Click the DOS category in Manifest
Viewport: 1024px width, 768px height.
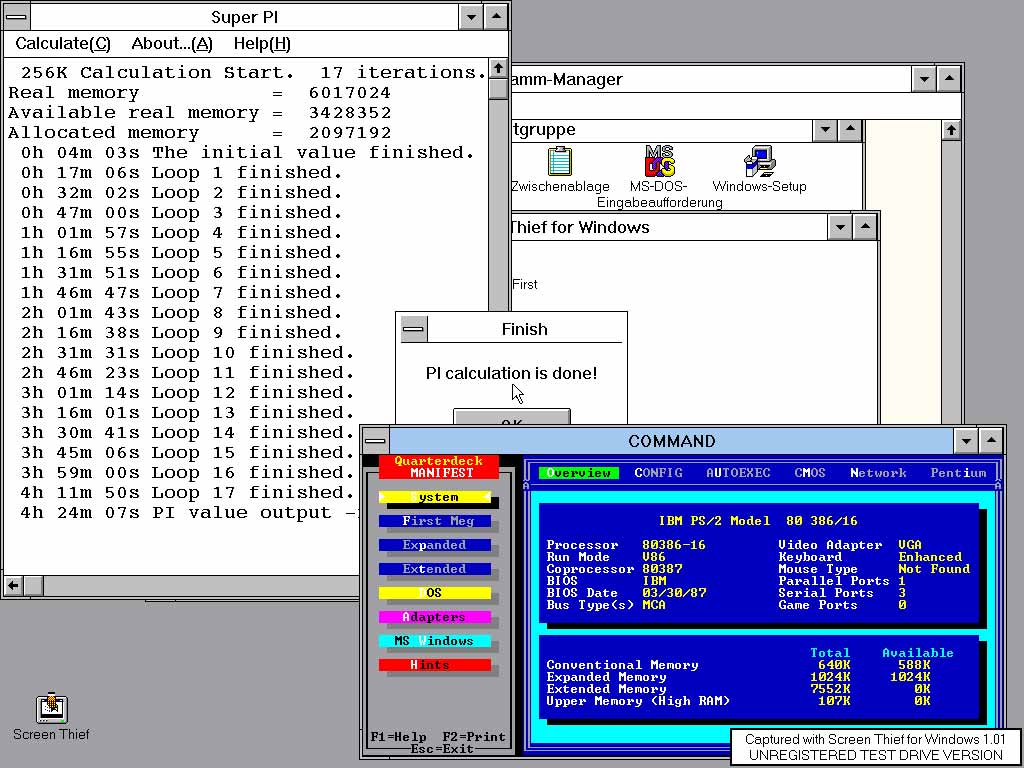tap(435, 593)
